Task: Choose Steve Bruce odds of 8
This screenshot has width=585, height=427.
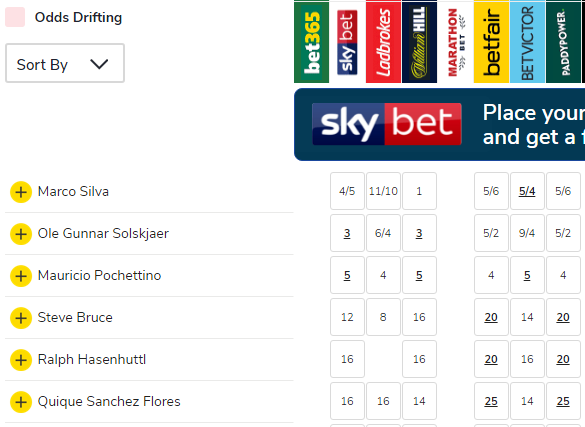Action: coord(383,317)
